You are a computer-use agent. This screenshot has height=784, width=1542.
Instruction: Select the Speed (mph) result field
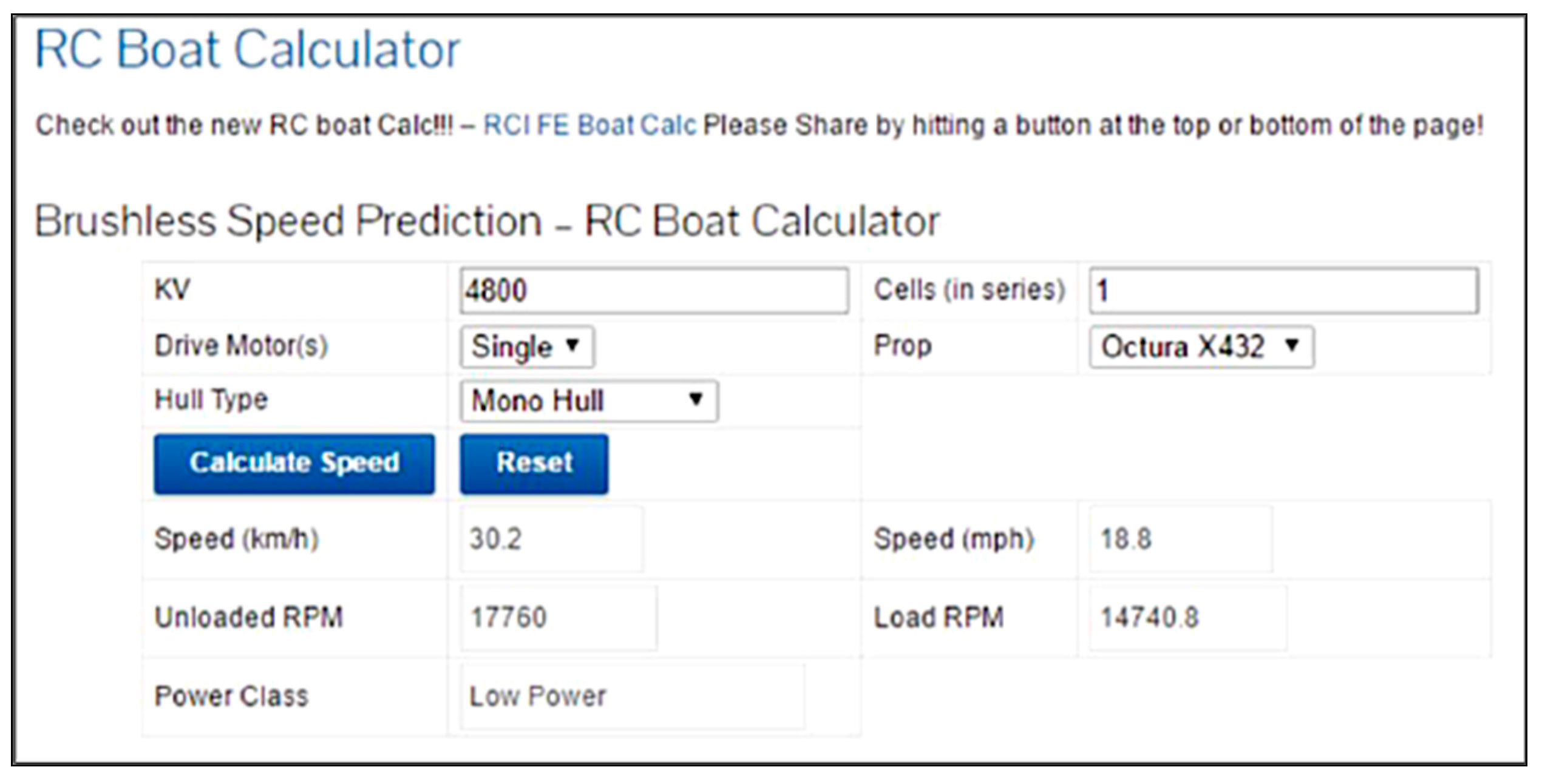coord(1180,539)
